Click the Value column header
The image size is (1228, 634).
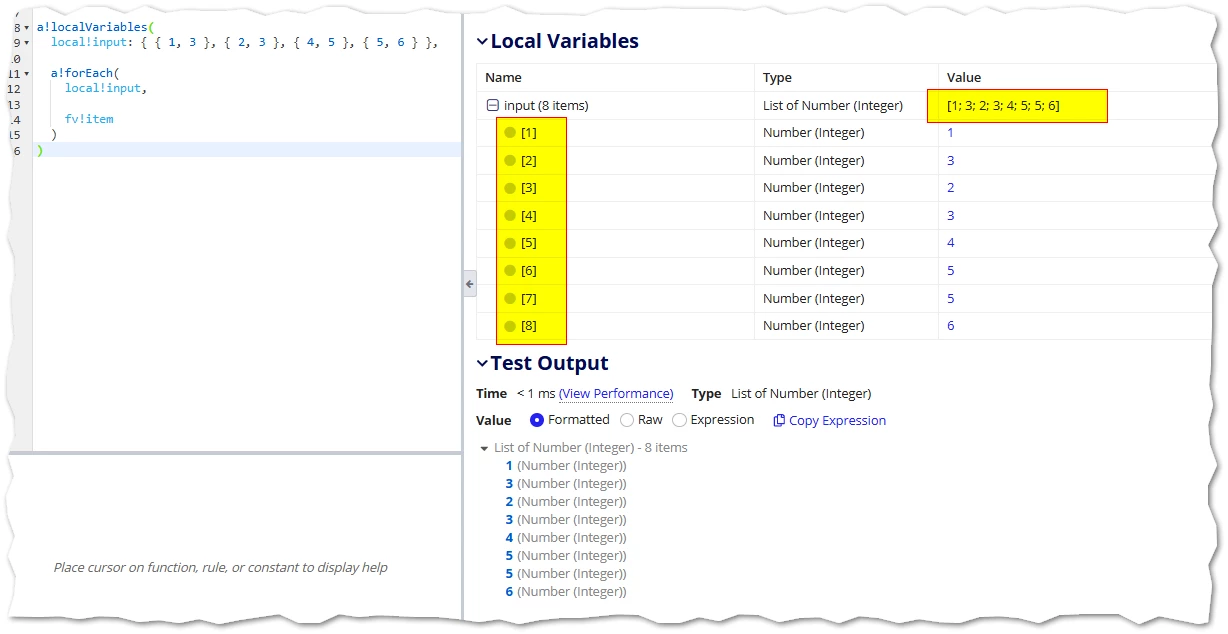pos(964,78)
